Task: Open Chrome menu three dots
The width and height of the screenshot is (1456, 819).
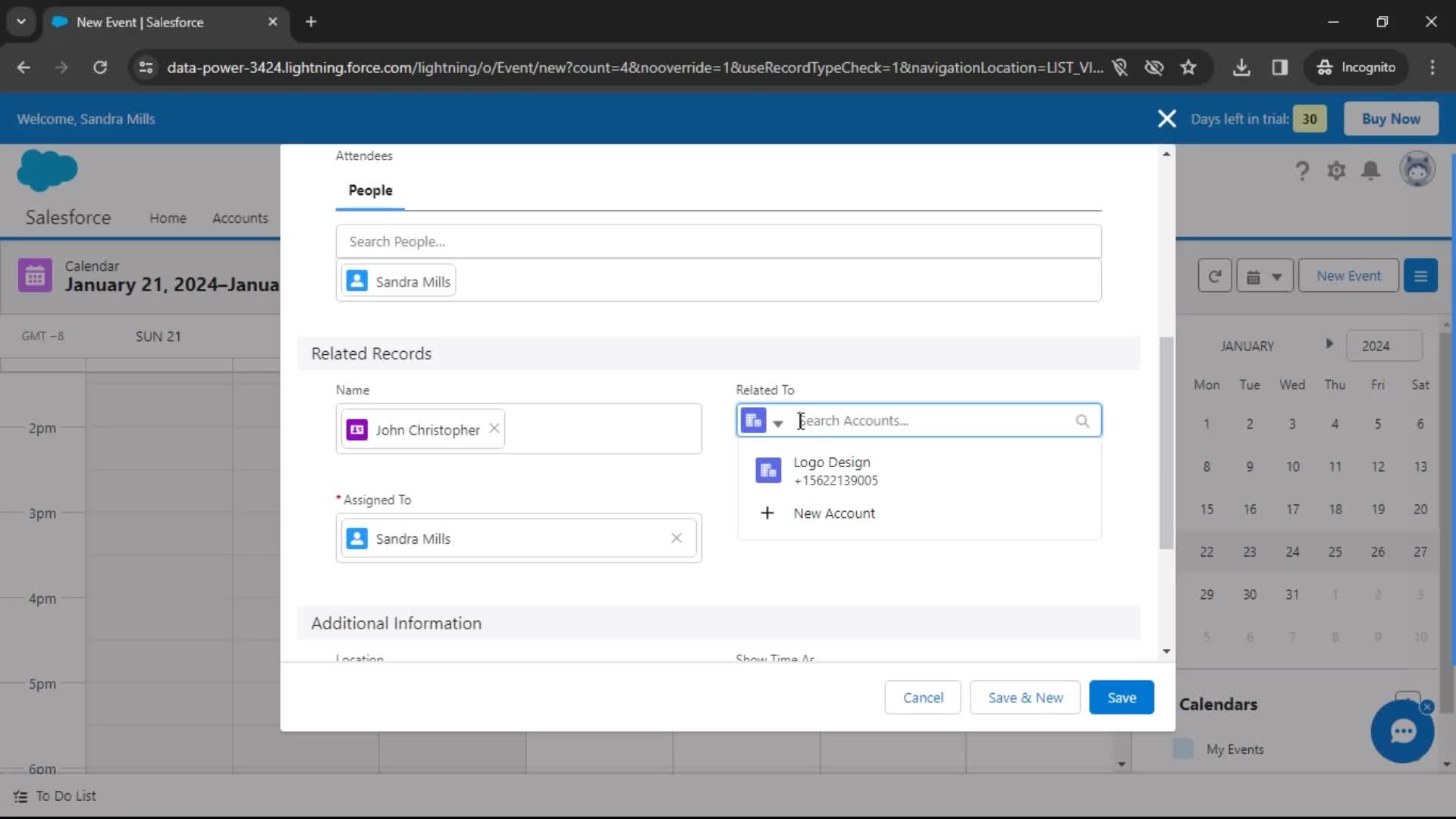Action: tap(1432, 67)
